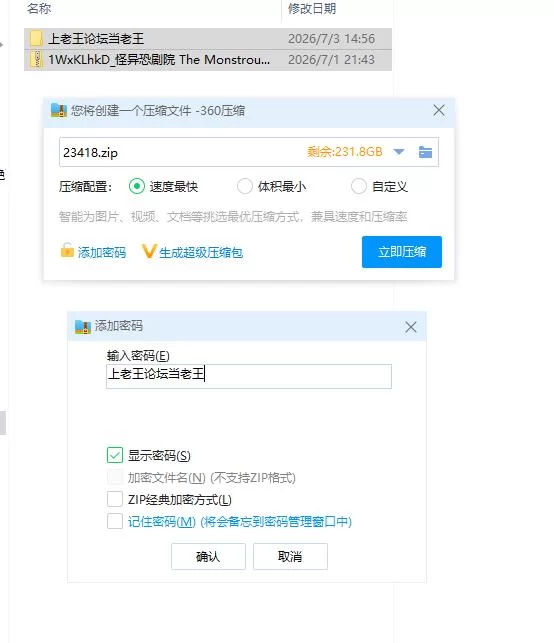The image size is (554, 643).
Task: Select the 速度最快 radio option
Action: (137, 186)
